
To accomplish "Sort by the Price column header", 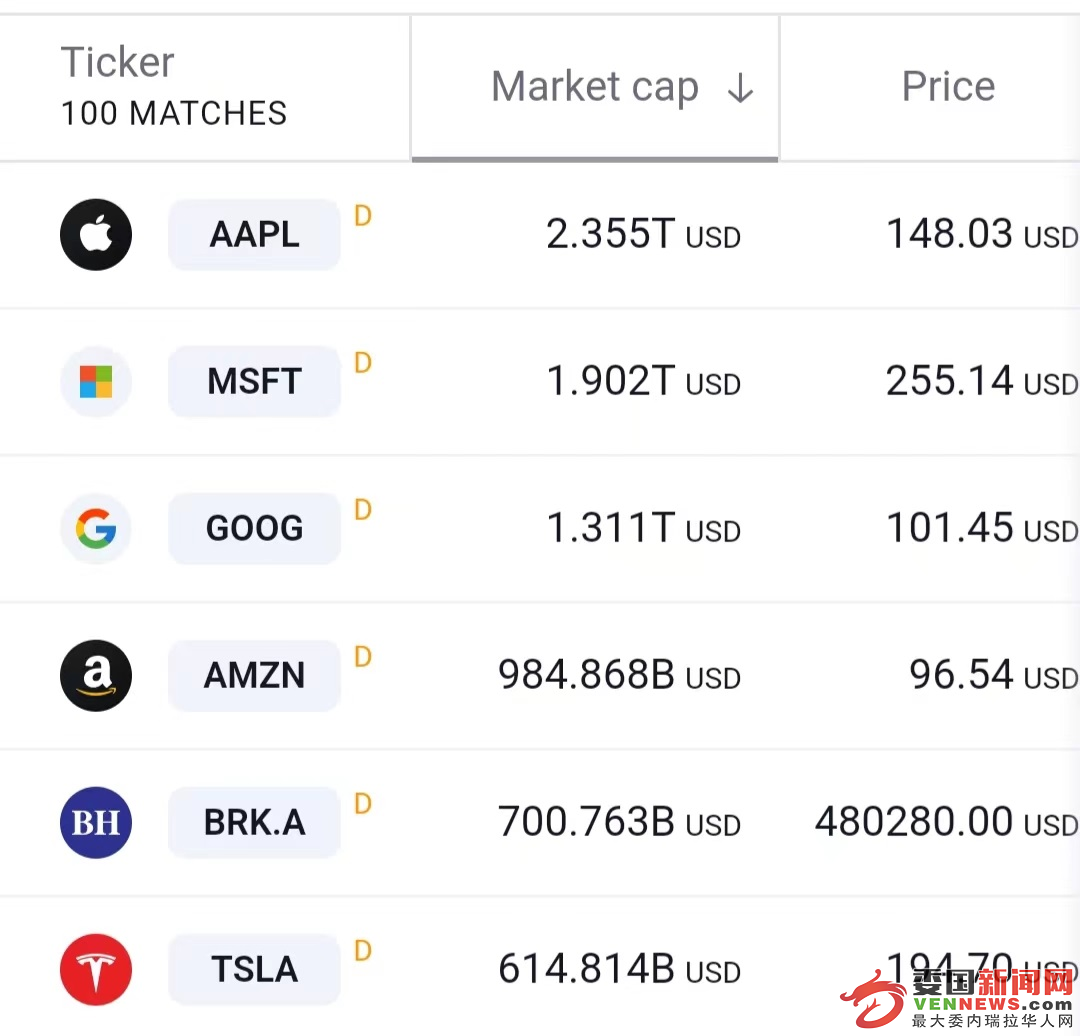I will click(948, 87).
